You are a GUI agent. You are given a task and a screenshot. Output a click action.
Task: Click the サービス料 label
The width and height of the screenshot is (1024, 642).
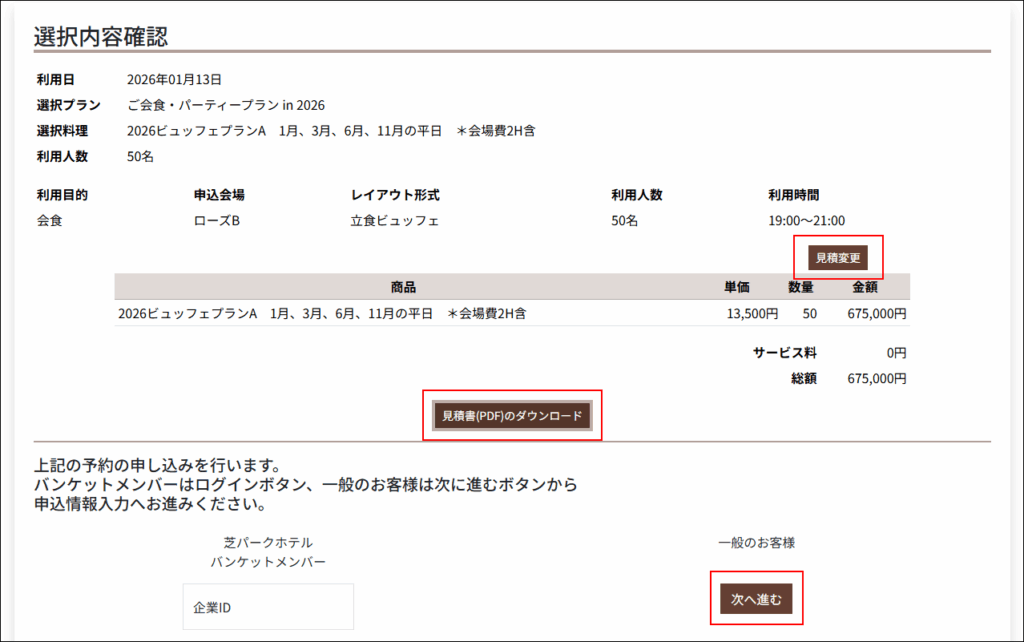point(785,353)
